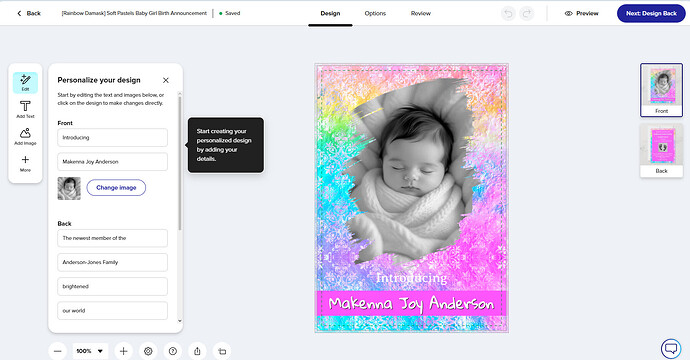Click the share upload icon

coord(197,351)
